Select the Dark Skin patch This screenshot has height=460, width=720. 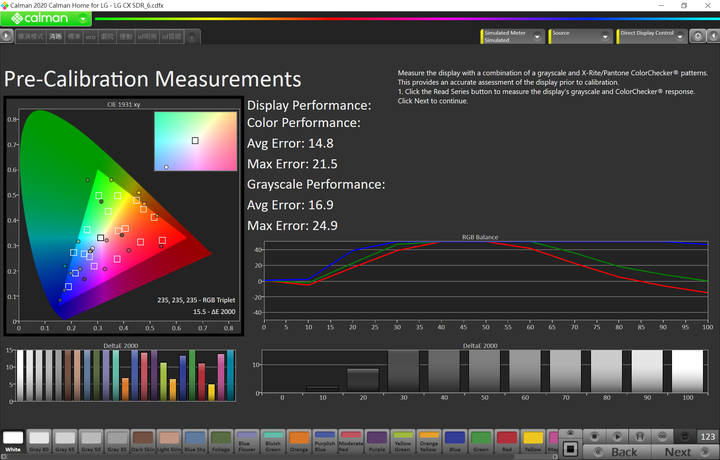(x=143, y=441)
